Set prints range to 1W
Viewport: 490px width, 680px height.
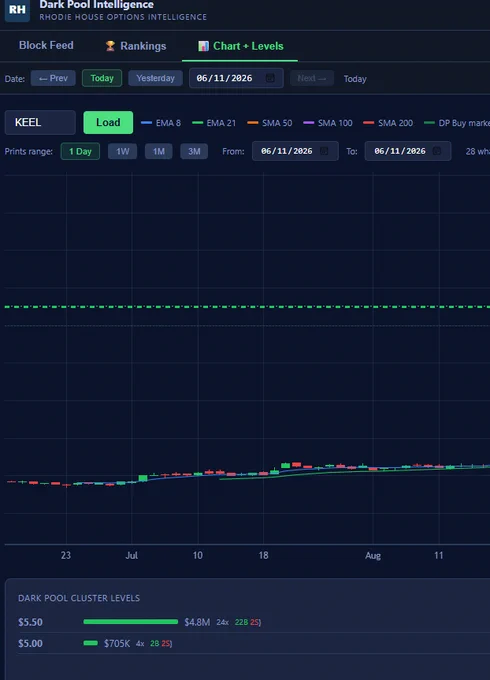(122, 151)
